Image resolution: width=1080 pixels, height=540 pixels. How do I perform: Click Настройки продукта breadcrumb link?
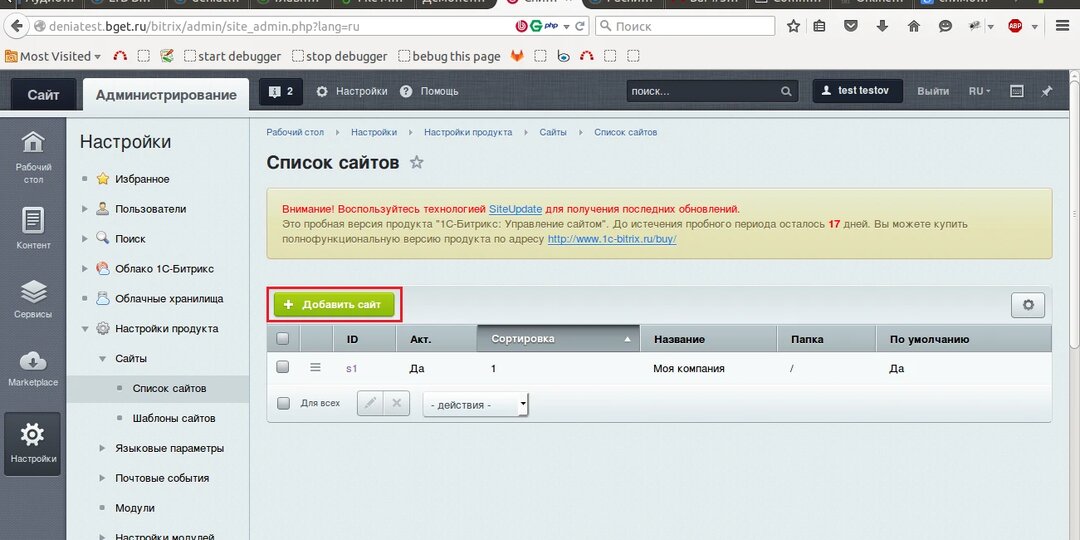(468, 132)
